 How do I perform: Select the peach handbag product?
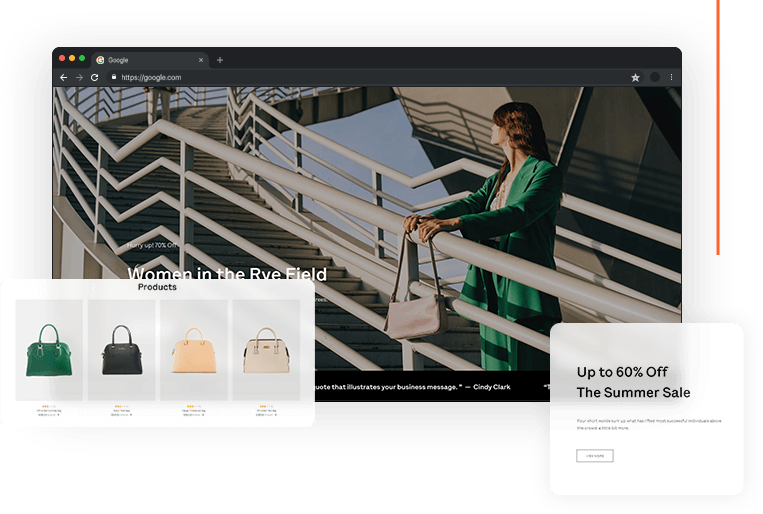tap(193, 350)
